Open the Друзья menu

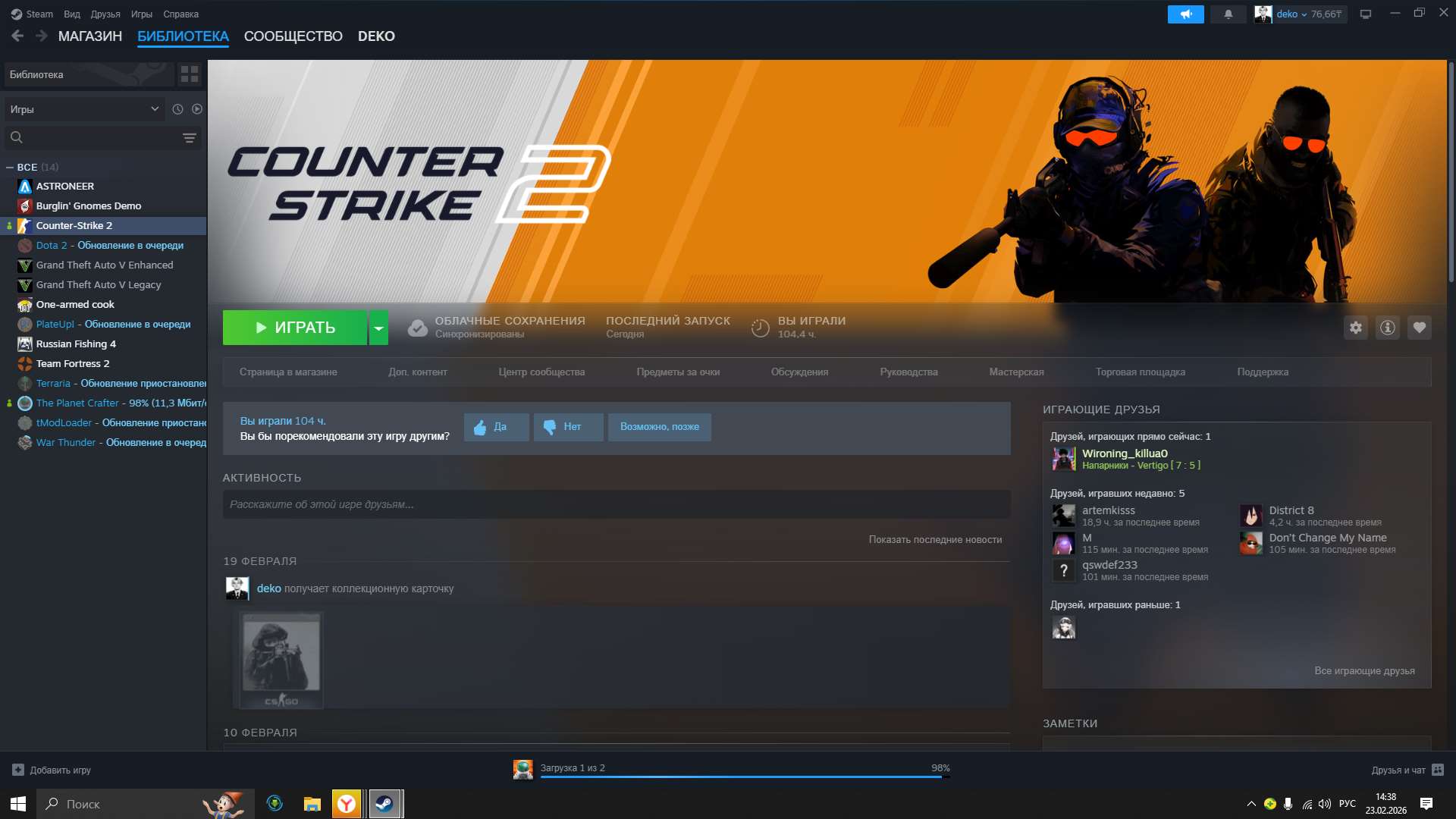pyautogui.click(x=105, y=14)
